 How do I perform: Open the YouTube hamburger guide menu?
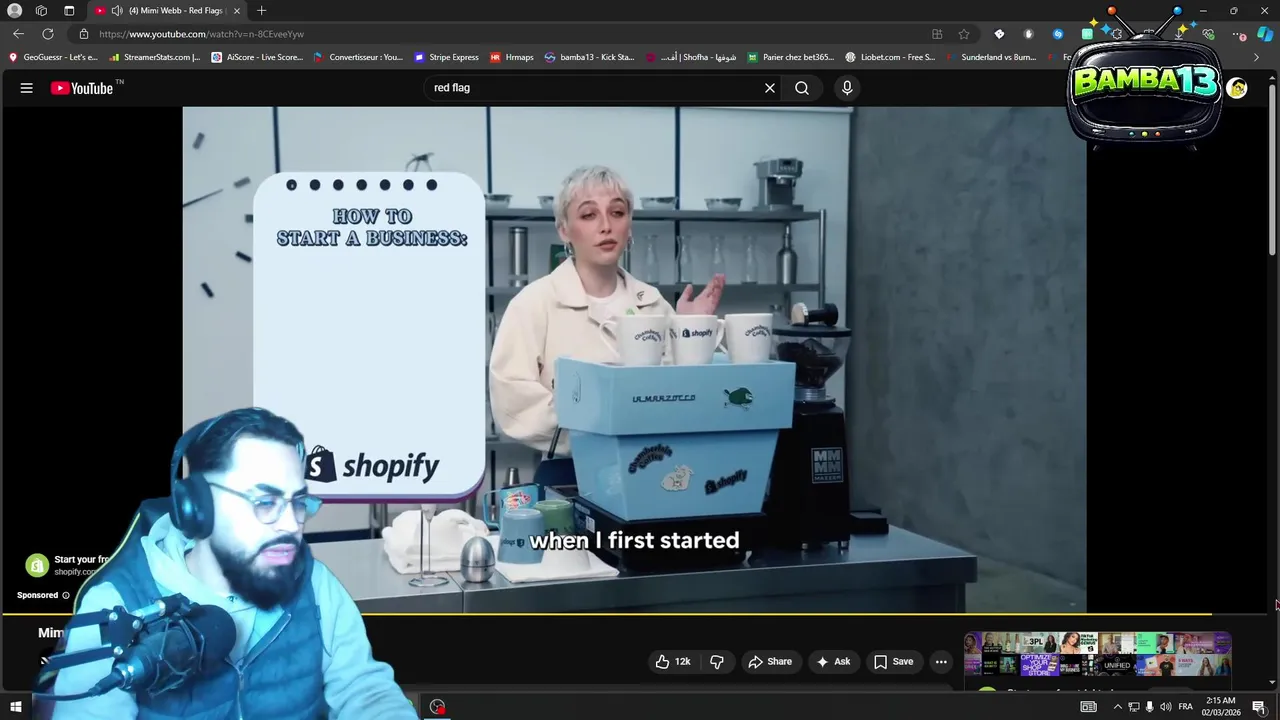(27, 88)
